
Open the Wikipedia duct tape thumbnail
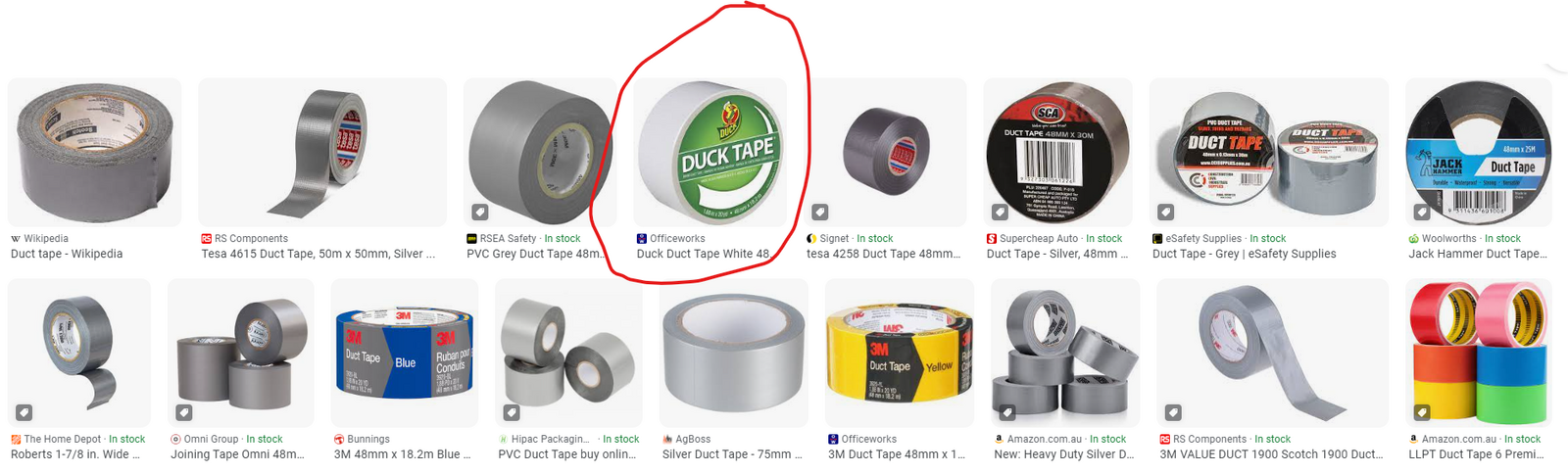[94, 153]
